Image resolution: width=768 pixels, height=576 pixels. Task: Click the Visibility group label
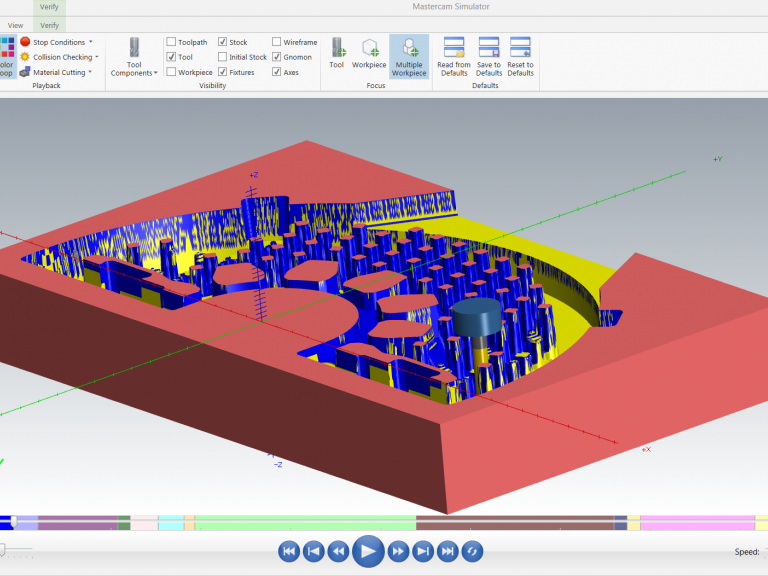pyautogui.click(x=213, y=85)
